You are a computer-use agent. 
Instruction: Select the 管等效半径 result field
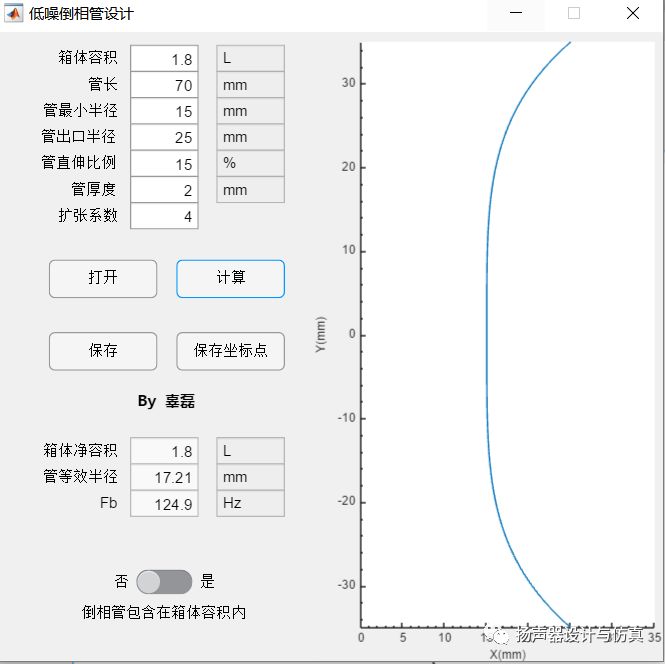[x=164, y=477]
